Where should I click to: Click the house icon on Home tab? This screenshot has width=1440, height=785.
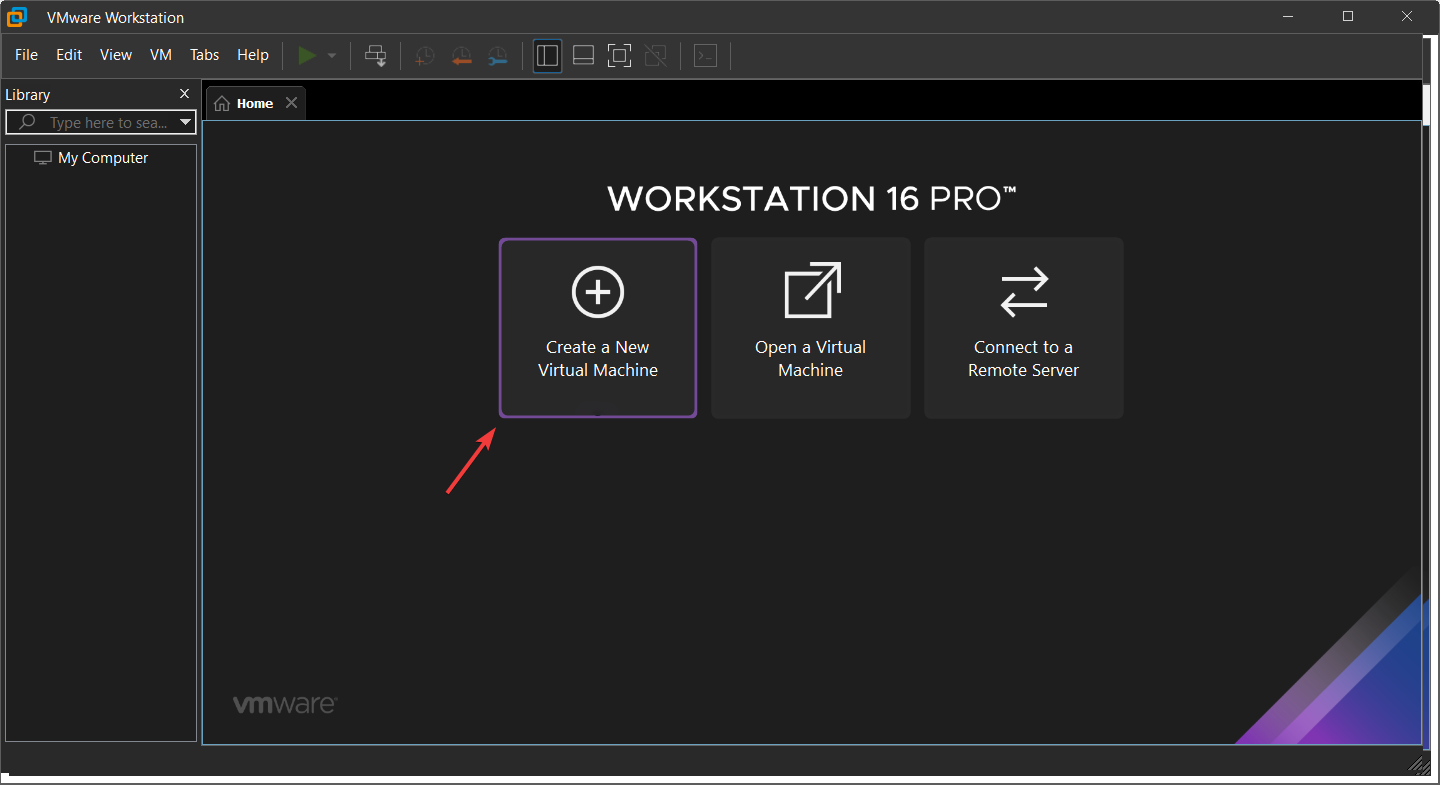[222, 104]
